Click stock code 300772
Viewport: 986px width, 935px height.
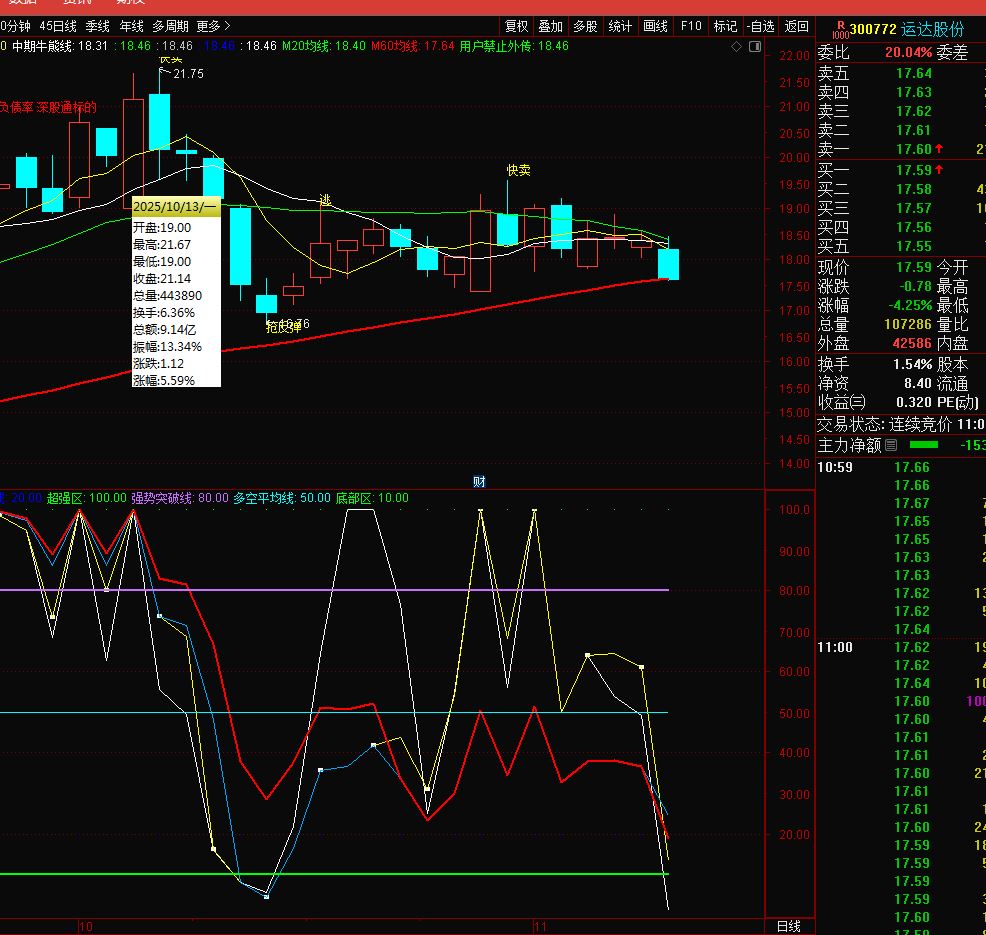coord(873,30)
